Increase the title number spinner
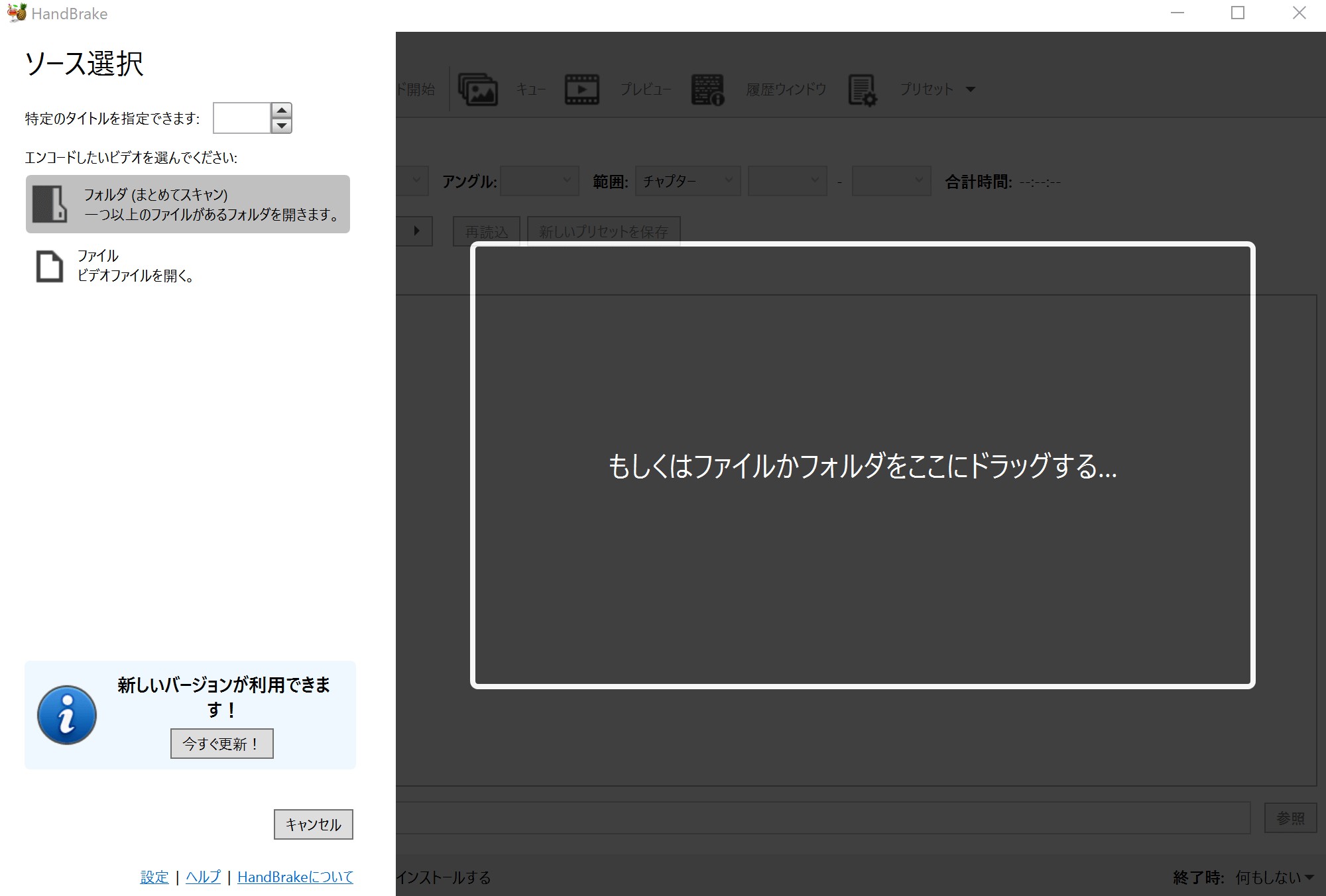Image resolution: width=1326 pixels, height=896 pixels. (282, 110)
